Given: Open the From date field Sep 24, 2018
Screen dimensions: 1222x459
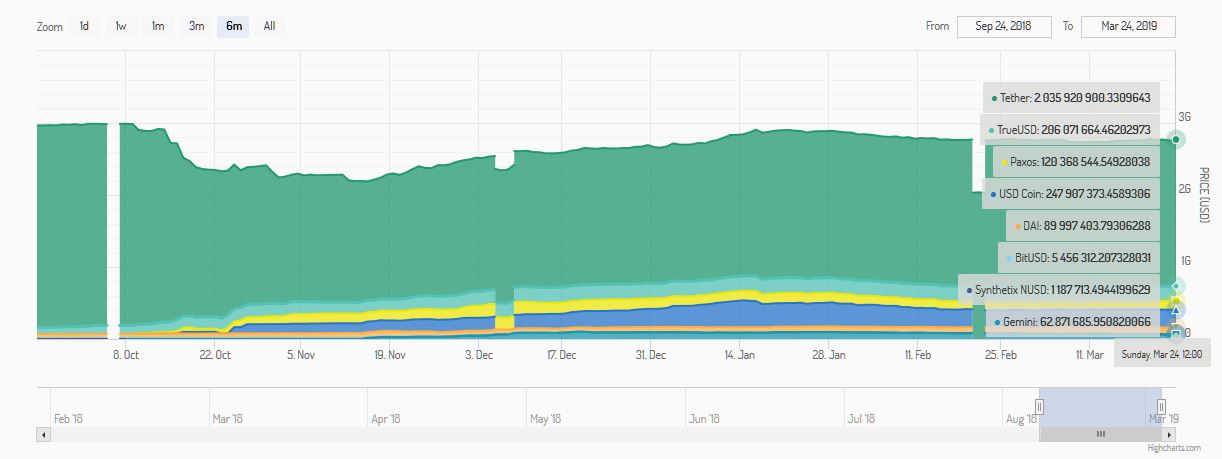Looking at the screenshot, I should tap(1004, 26).
